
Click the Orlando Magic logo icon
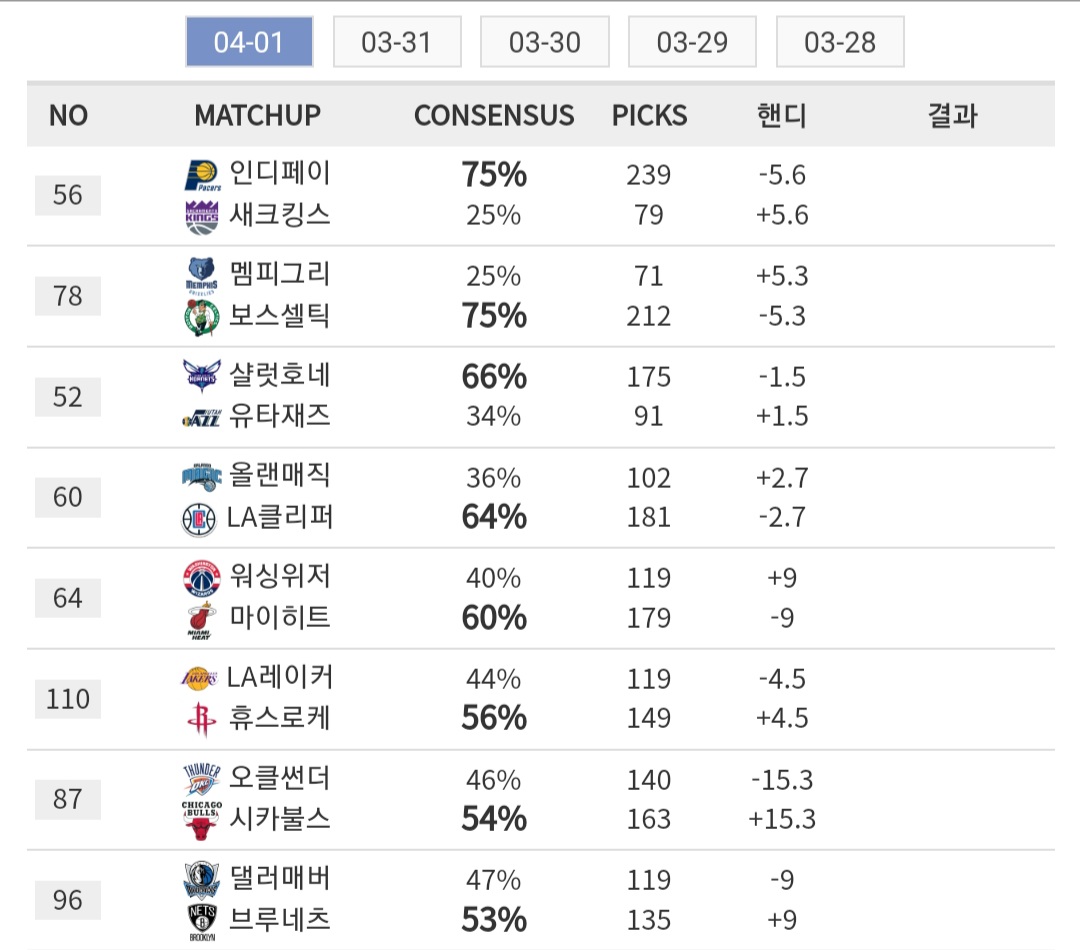[201, 477]
